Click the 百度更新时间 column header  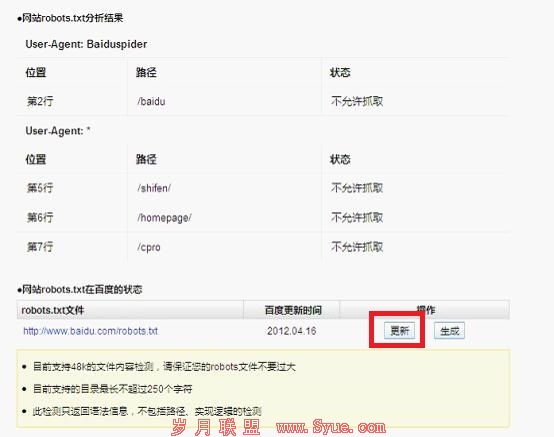(x=293, y=310)
